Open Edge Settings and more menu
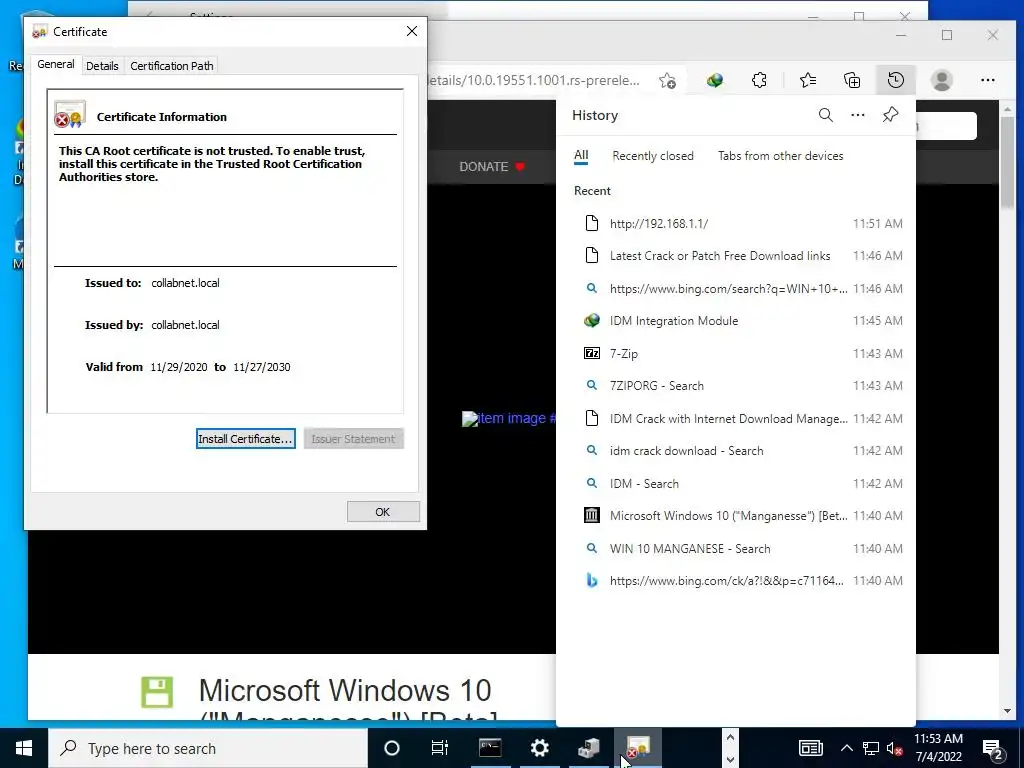Image resolution: width=1024 pixels, height=768 pixels. tap(988, 80)
